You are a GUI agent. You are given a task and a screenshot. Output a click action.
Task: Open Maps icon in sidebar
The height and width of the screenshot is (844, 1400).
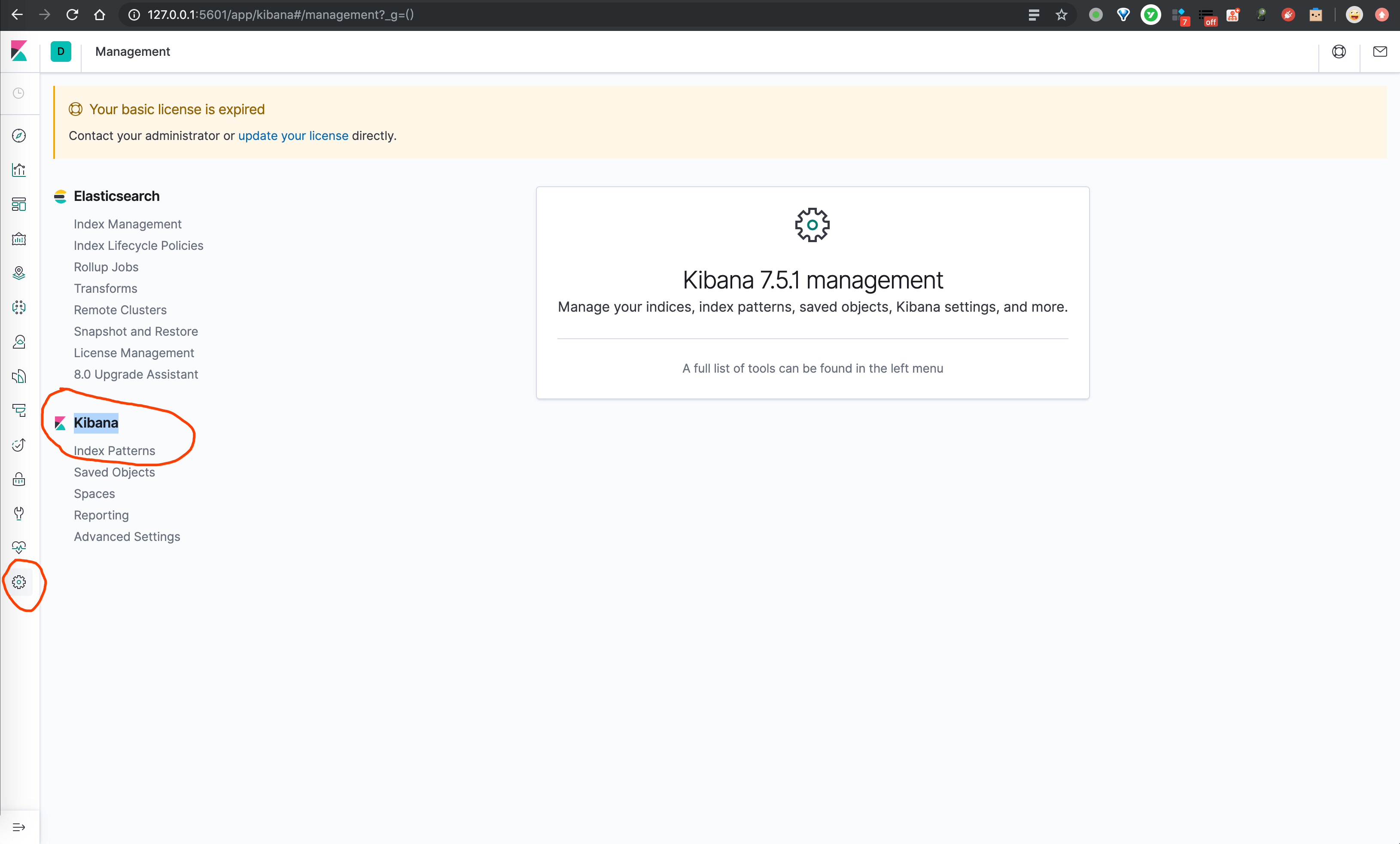(x=19, y=273)
